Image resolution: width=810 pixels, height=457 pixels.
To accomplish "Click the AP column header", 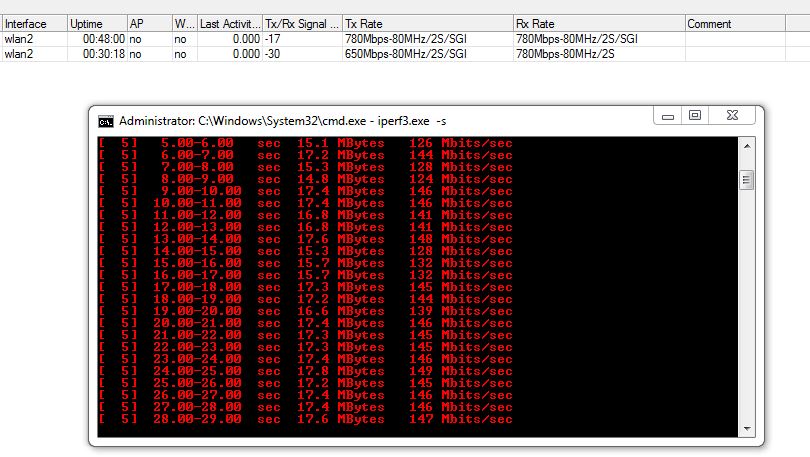I will (x=149, y=24).
